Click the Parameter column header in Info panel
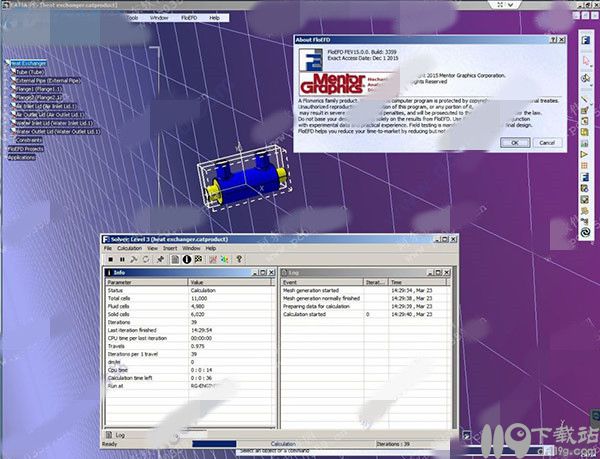The height and width of the screenshot is (459, 600). [x=147, y=282]
